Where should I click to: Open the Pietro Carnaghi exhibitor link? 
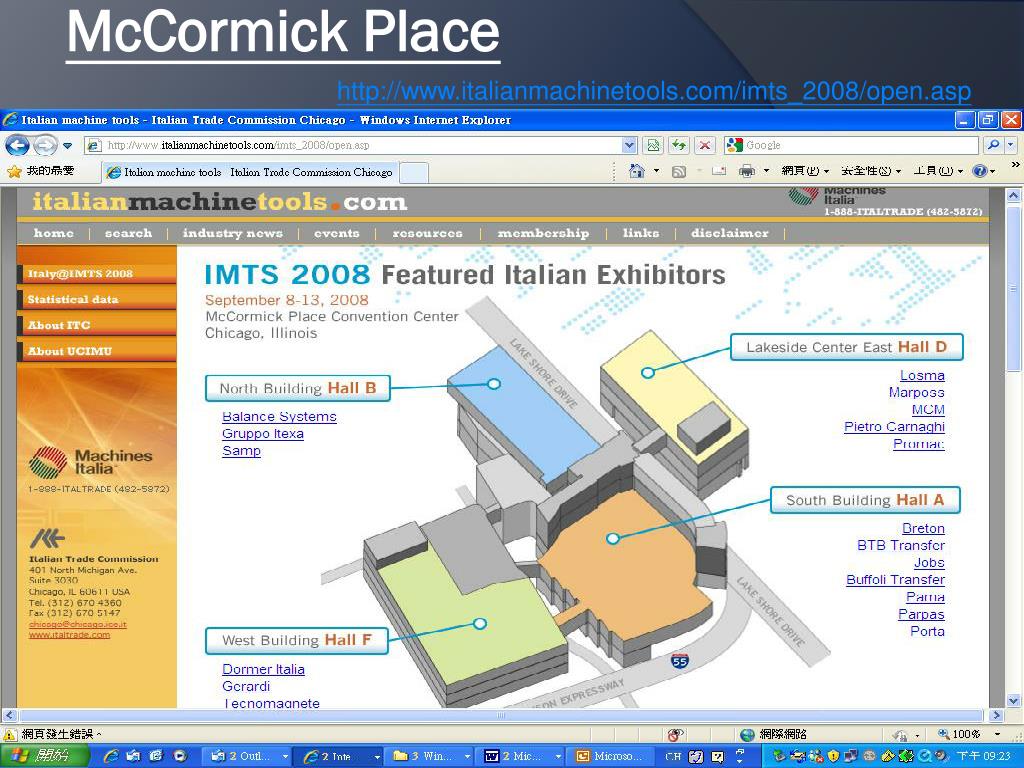pos(894,426)
